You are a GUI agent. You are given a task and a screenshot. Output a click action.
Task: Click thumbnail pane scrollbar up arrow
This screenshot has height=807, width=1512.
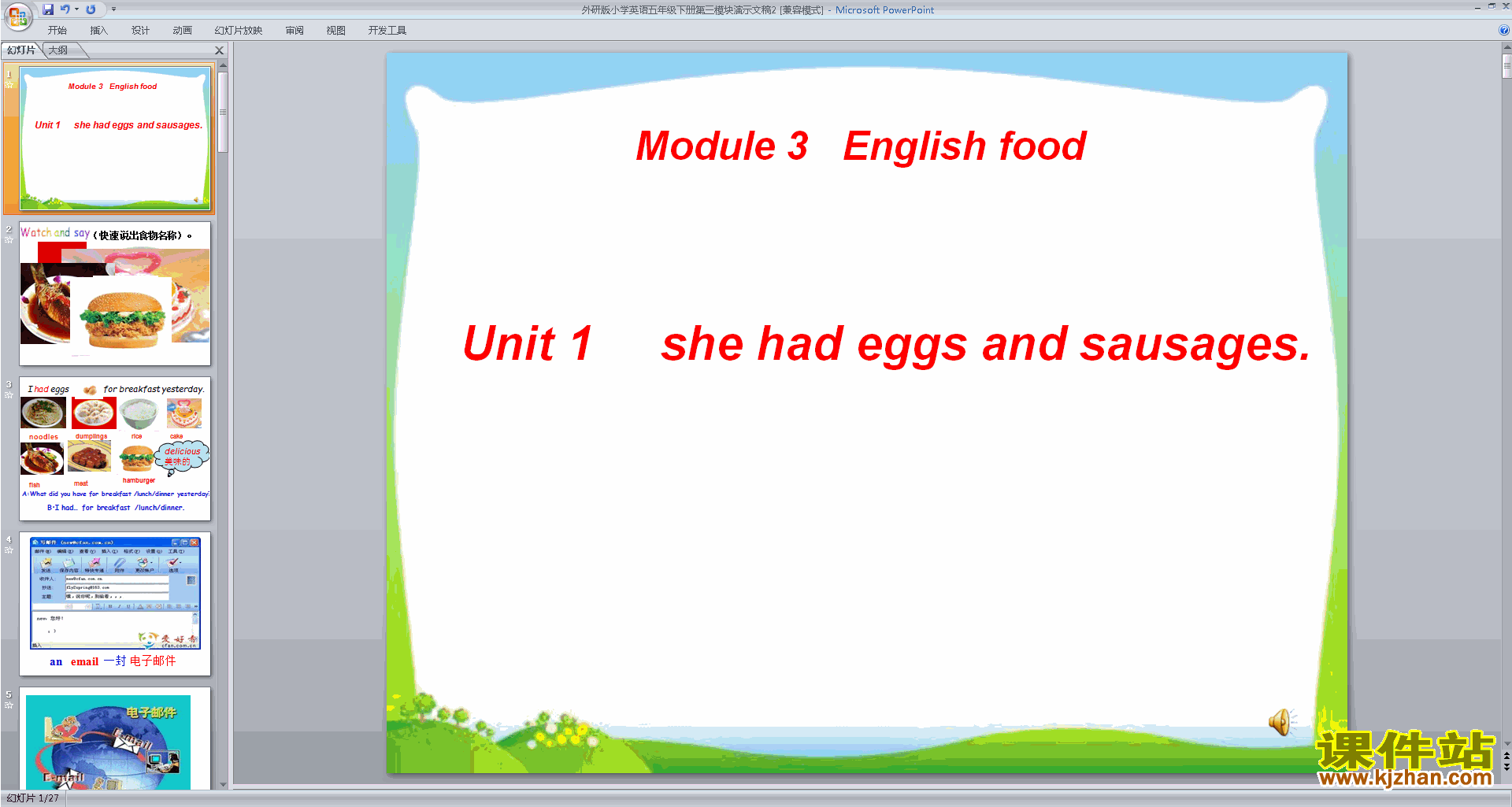223,65
